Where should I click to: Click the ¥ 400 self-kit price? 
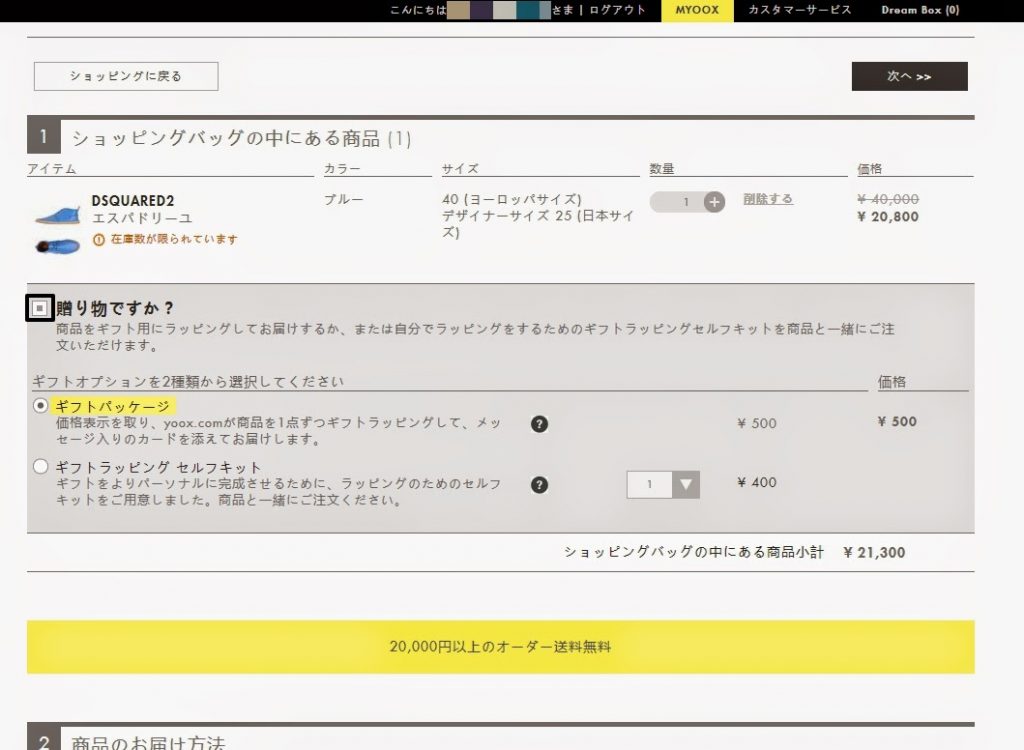click(x=757, y=483)
